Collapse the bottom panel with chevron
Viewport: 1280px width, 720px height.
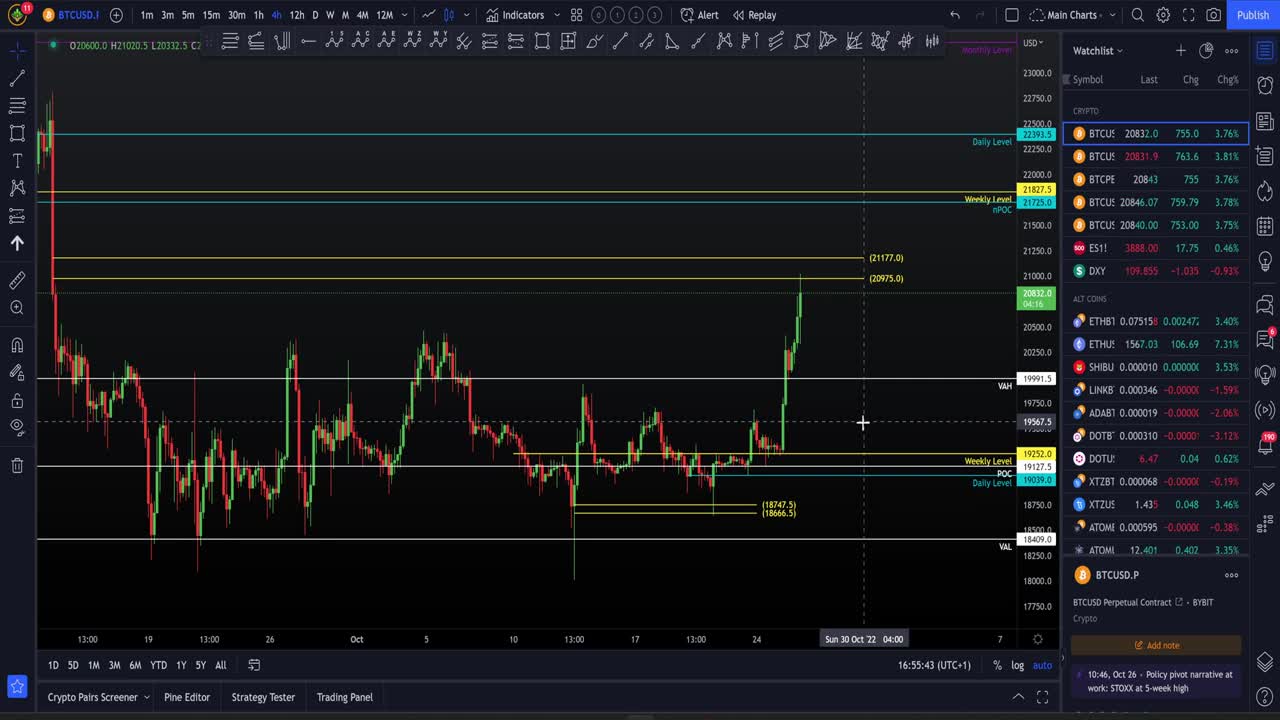(x=1018, y=697)
